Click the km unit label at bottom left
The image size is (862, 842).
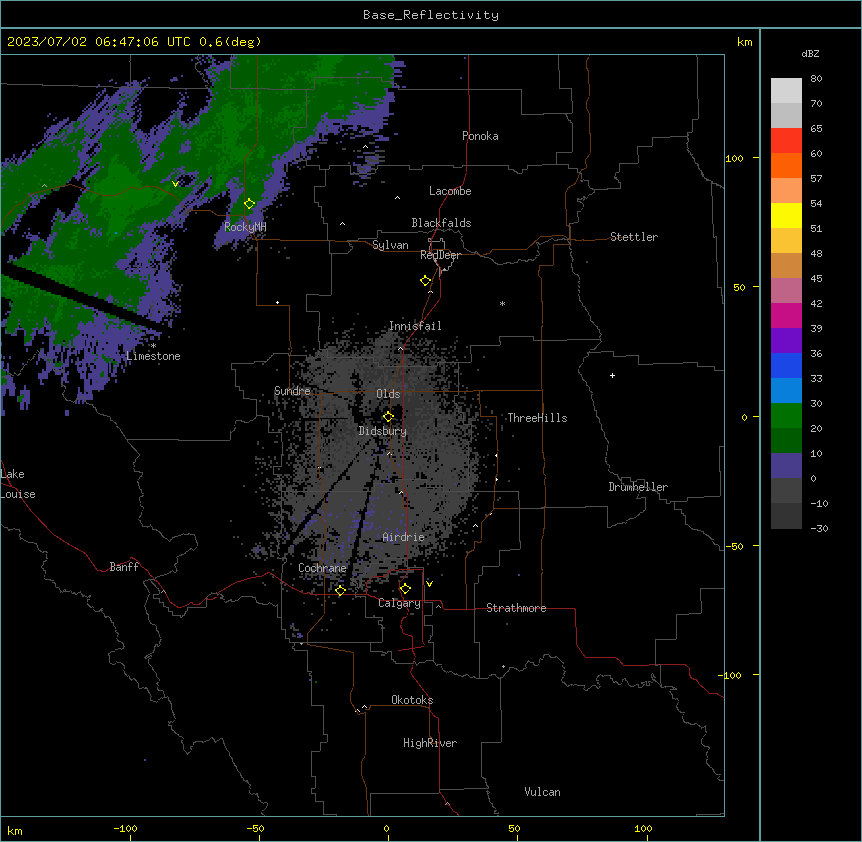click(15, 831)
